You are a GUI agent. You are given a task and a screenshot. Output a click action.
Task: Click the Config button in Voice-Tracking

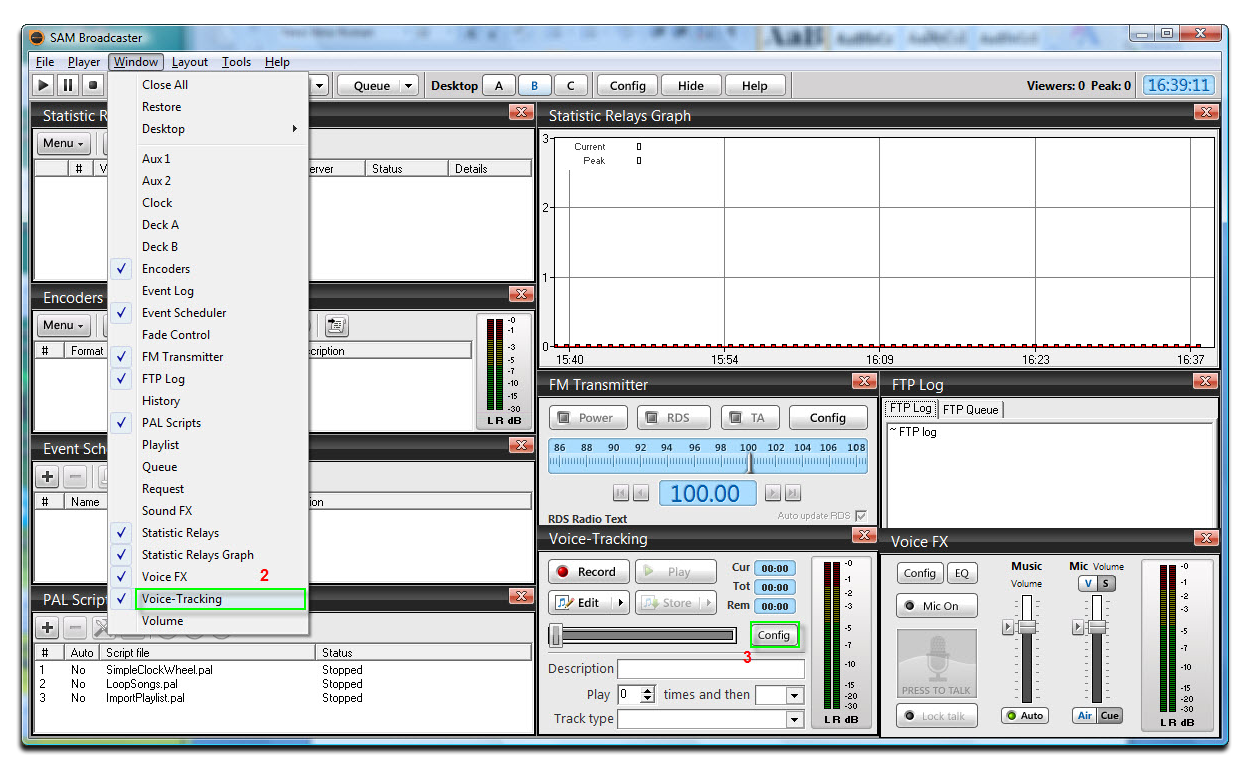(x=775, y=635)
